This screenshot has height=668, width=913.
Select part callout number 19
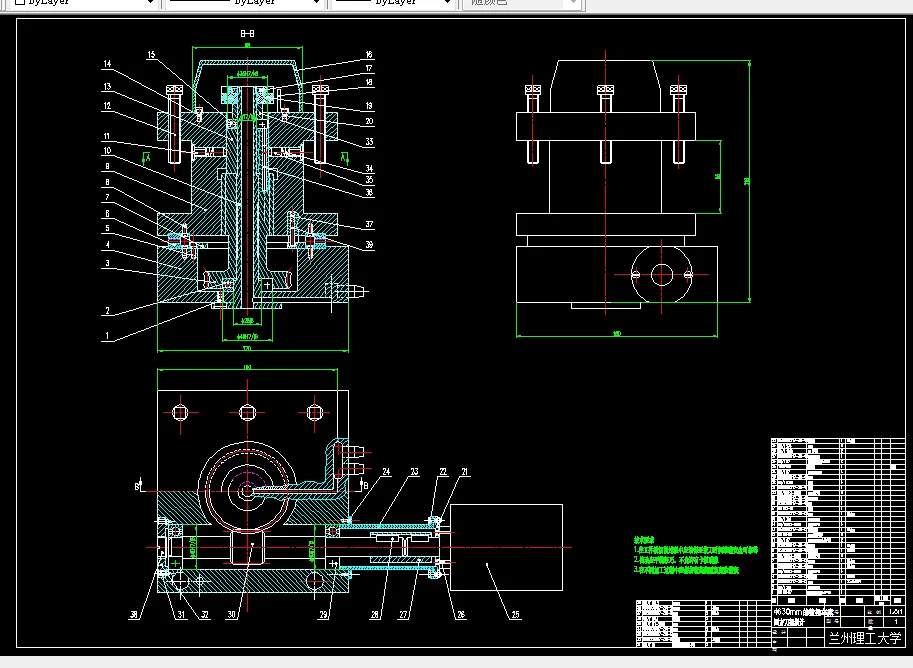click(x=369, y=106)
